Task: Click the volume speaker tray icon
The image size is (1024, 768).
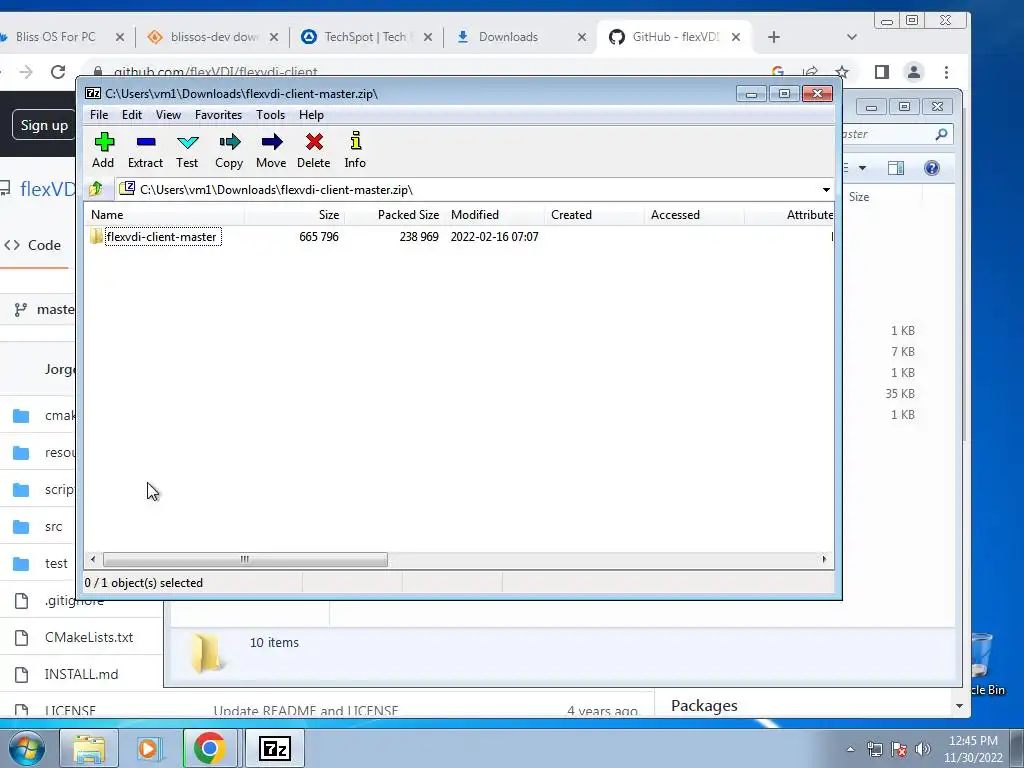Action: pos(923,749)
